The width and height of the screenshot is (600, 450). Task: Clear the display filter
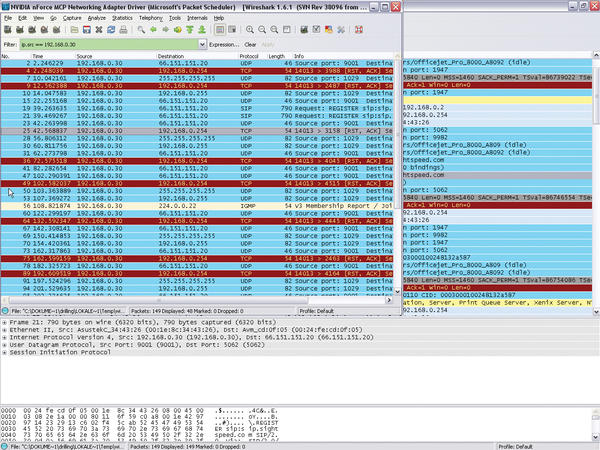click(250, 44)
